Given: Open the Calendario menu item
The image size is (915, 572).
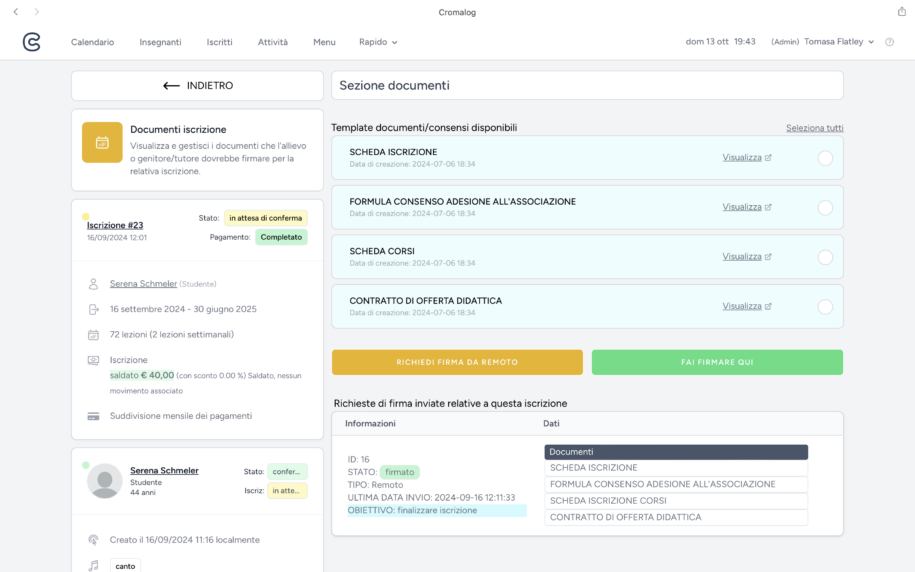Looking at the screenshot, I should [92, 42].
